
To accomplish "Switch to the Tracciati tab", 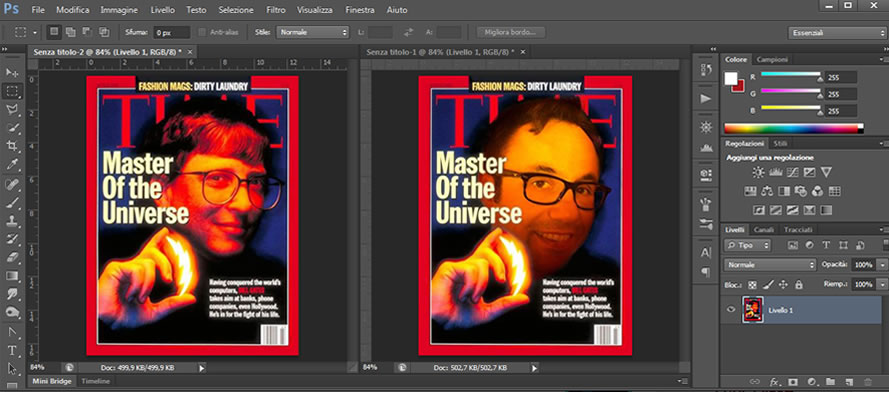I will 798,230.
